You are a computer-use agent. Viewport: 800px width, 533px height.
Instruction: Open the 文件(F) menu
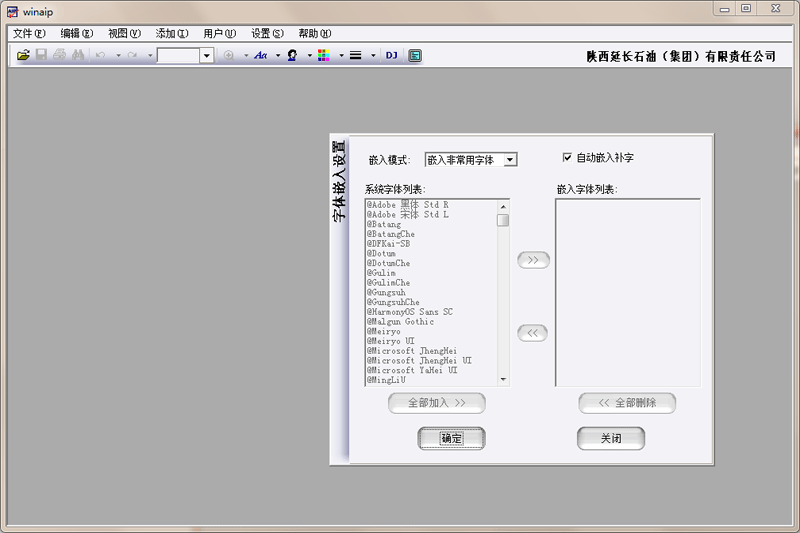tap(28, 33)
